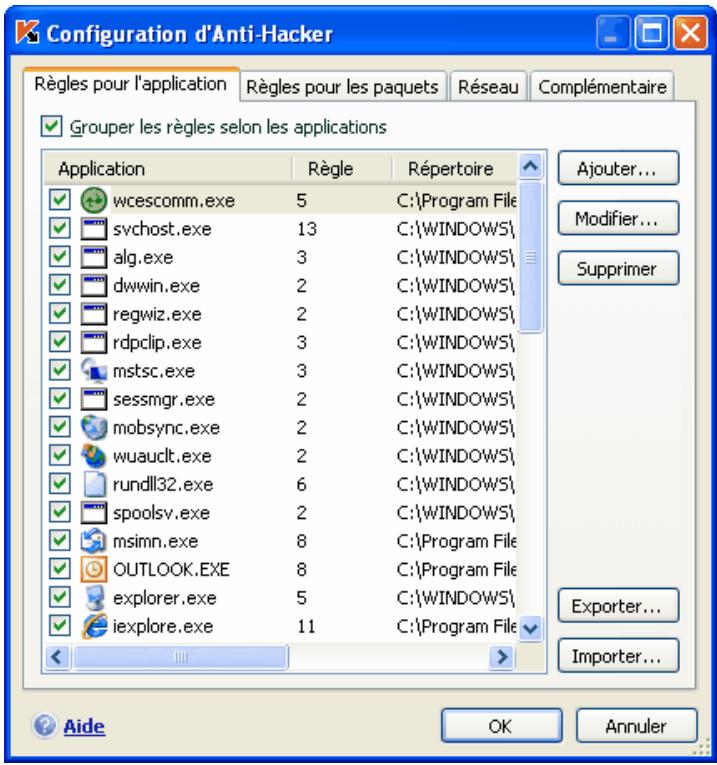Uncheck the msimn.exe rule checkbox

pyautogui.click(x=60, y=541)
